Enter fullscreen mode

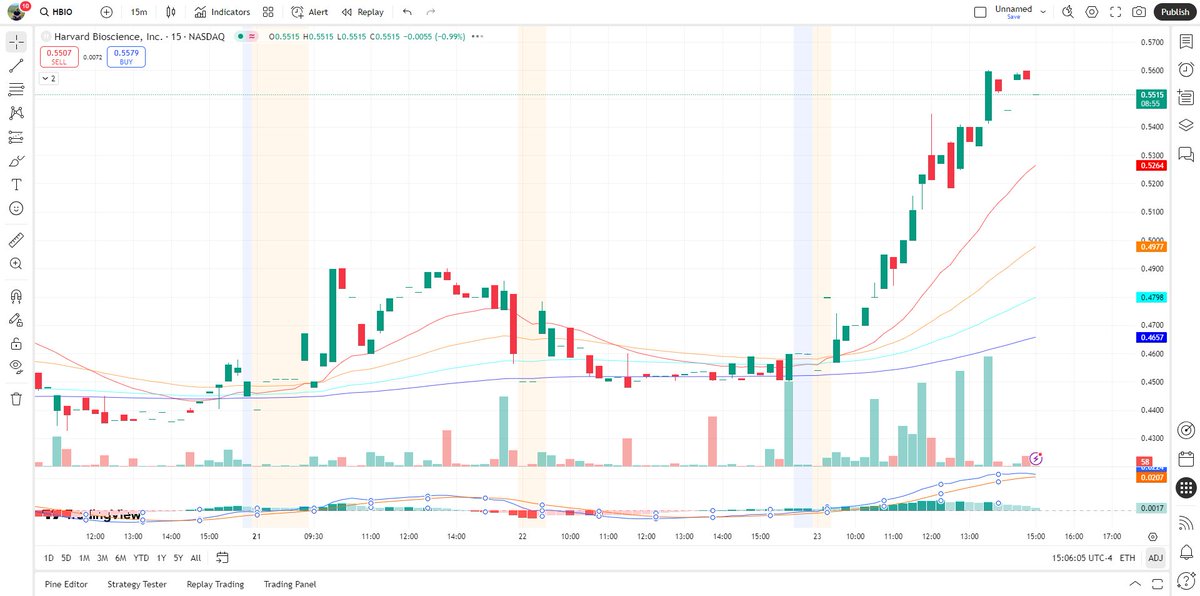click(1115, 12)
